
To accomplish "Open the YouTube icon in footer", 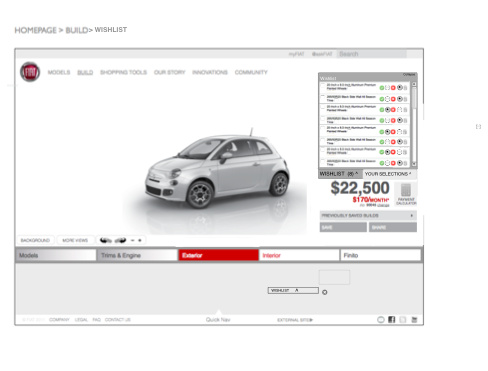I will [414, 319].
